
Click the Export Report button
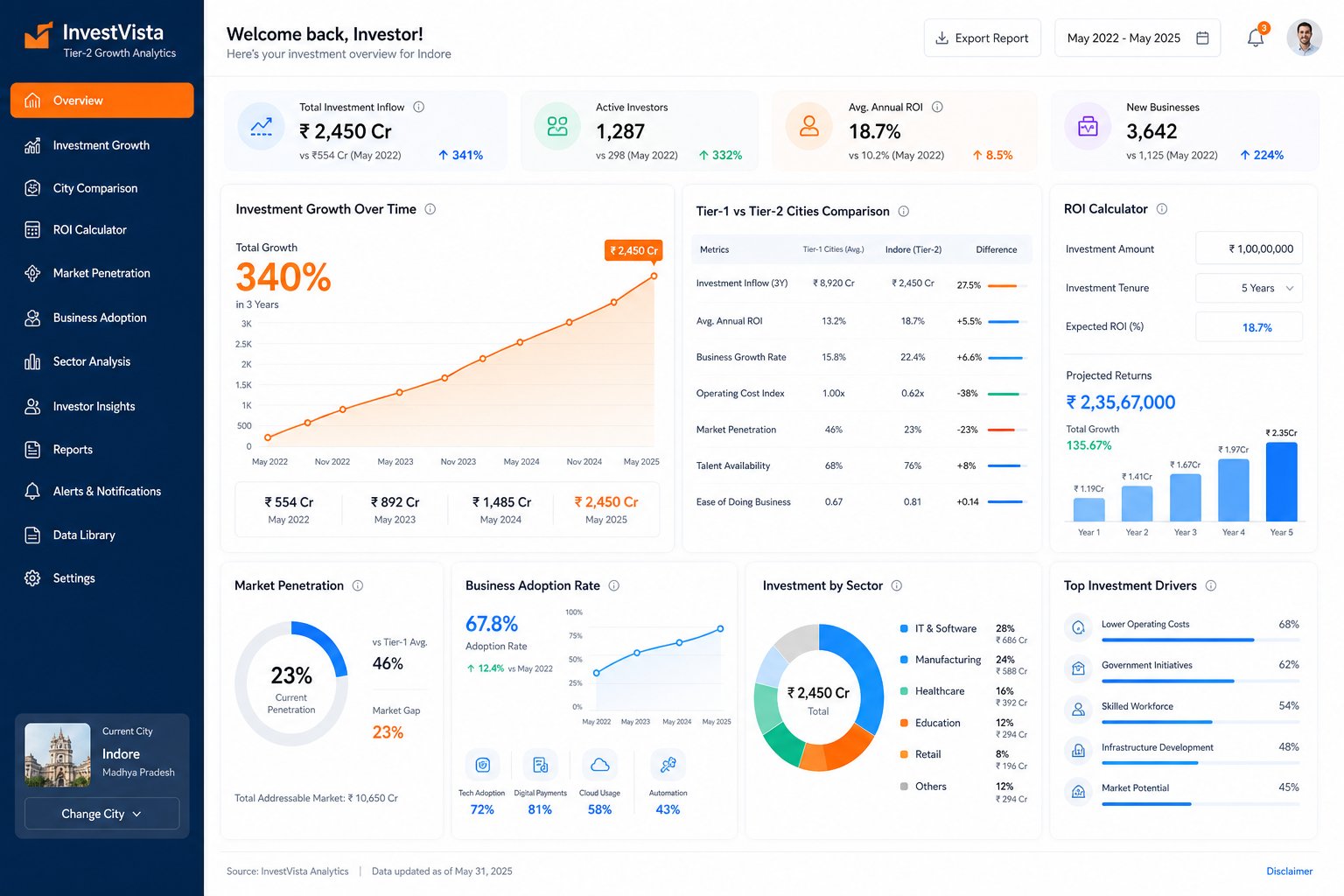click(983, 38)
